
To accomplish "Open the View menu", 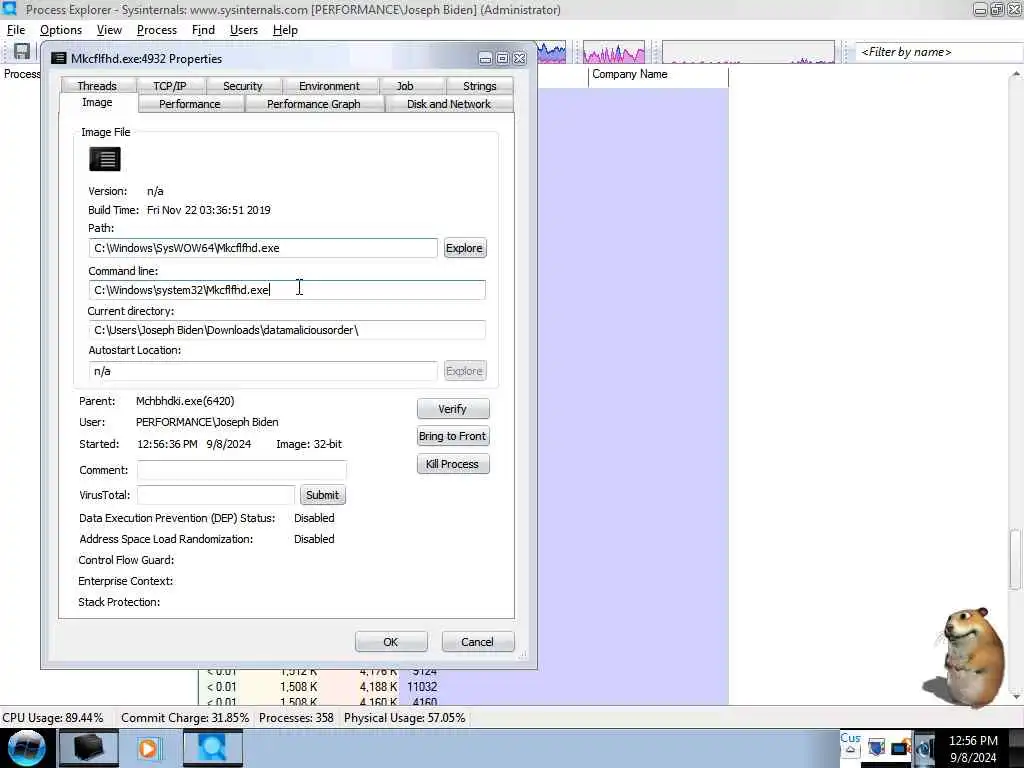I will 109,30.
